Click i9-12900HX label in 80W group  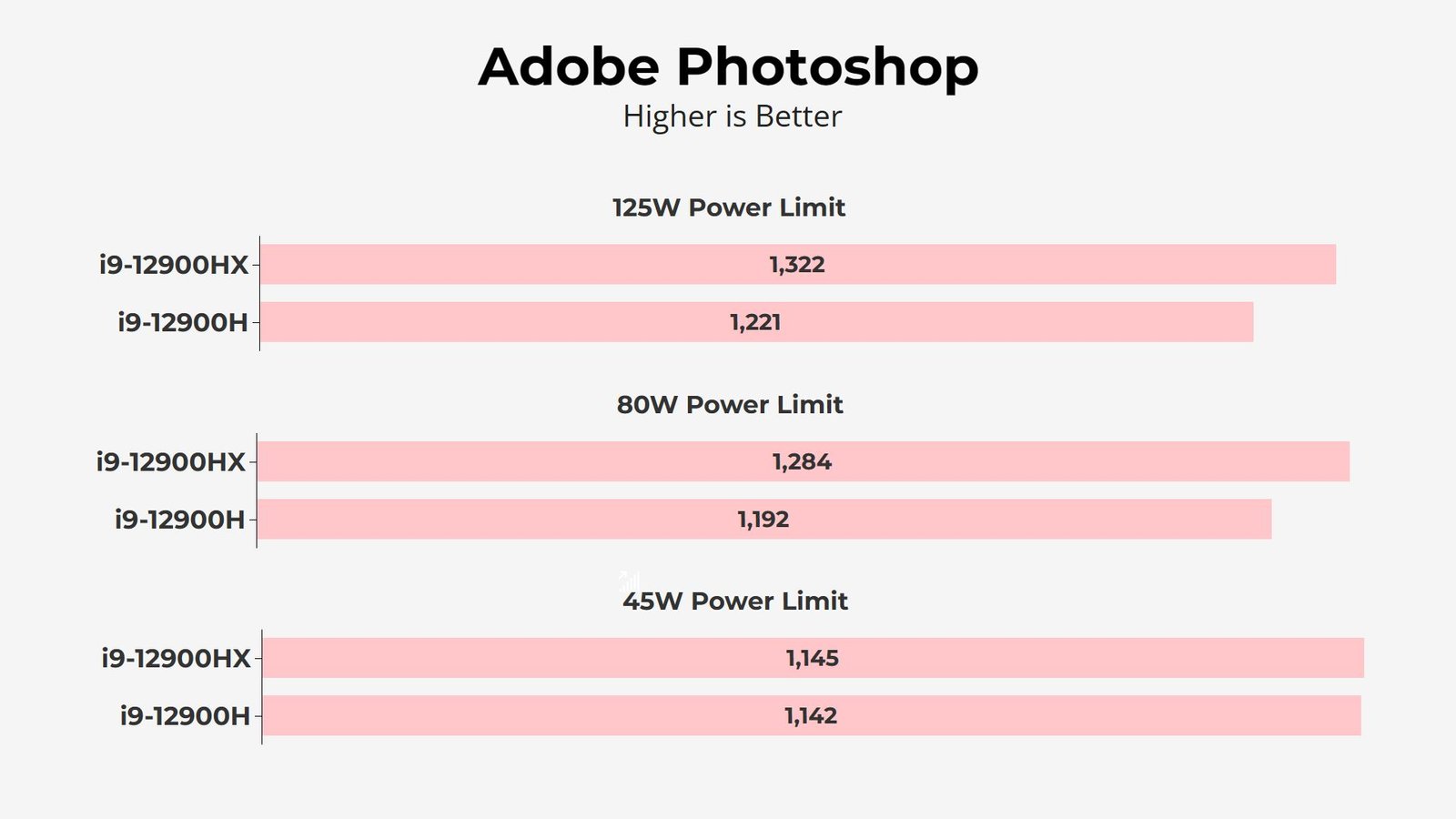point(171,462)
